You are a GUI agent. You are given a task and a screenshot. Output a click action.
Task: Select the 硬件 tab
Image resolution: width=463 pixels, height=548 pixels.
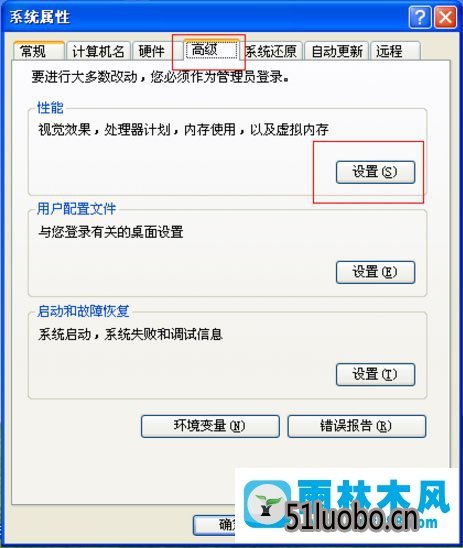tap(151, 51)
